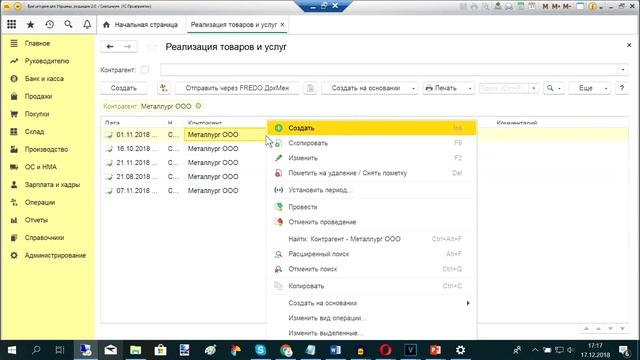Screen dimensions: 640x360
Task: Click the M- button in title bar
Action: [x=567, y=7]
